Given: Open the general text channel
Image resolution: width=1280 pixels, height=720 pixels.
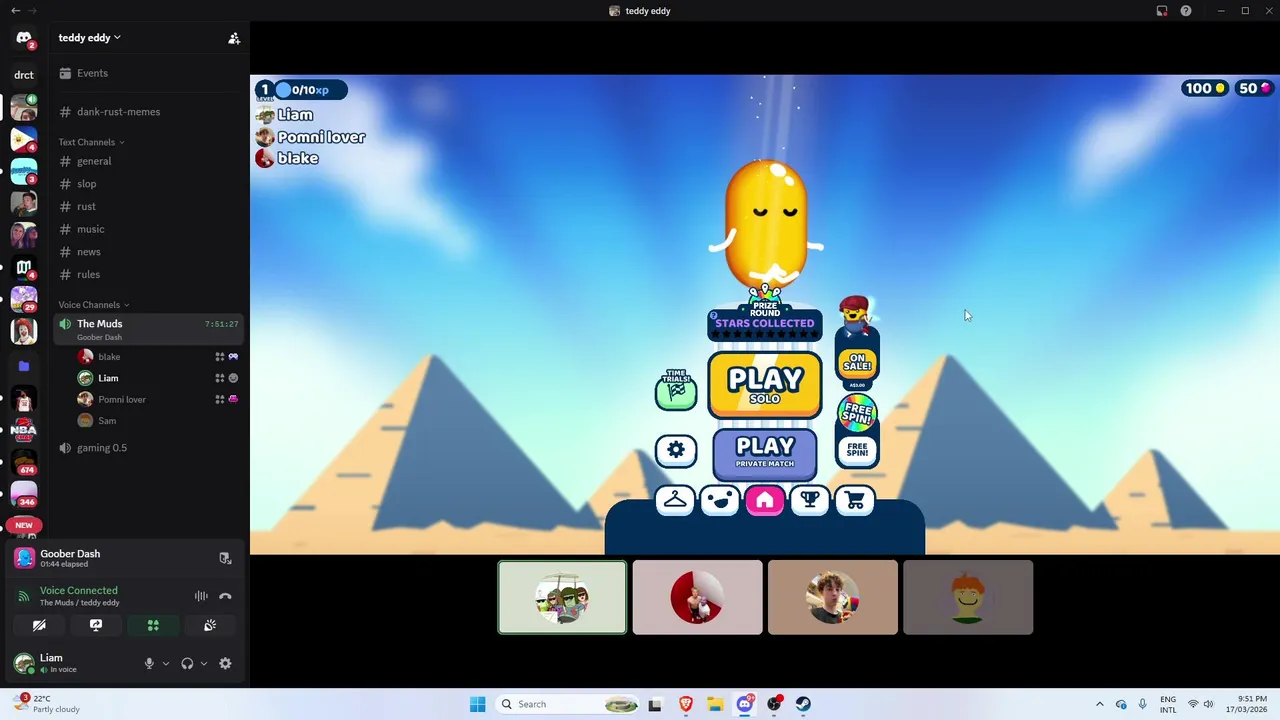Looking at the screenshot, I should (150, 161).
